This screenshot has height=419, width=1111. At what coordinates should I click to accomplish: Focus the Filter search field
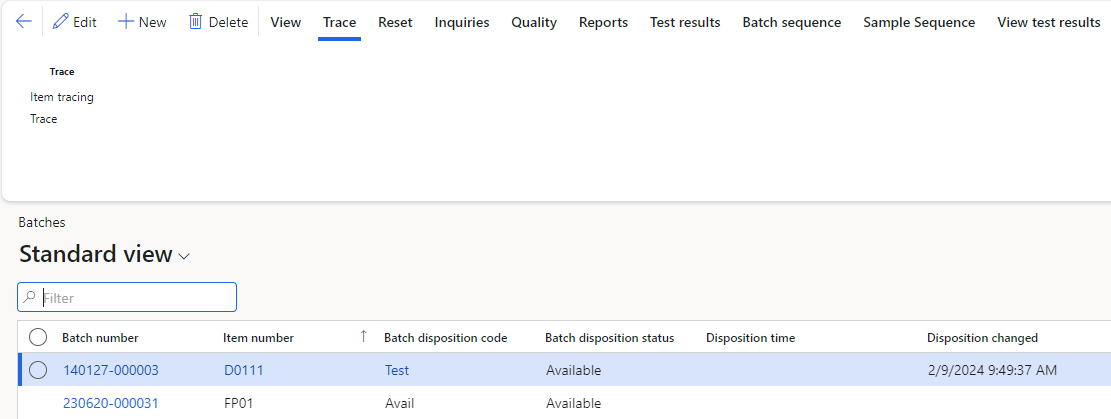tap(127, 298)
